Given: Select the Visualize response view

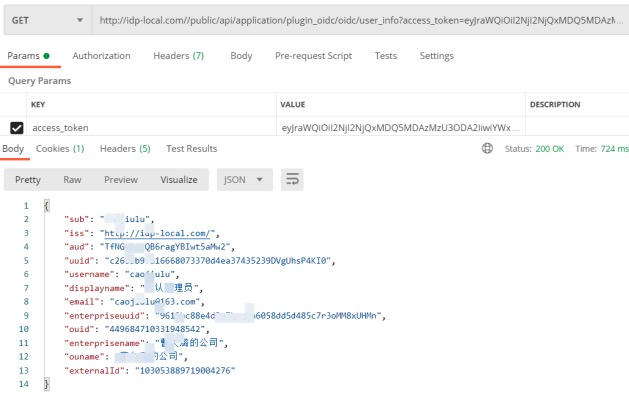Looking at the screenshot, I should (179, 180).
